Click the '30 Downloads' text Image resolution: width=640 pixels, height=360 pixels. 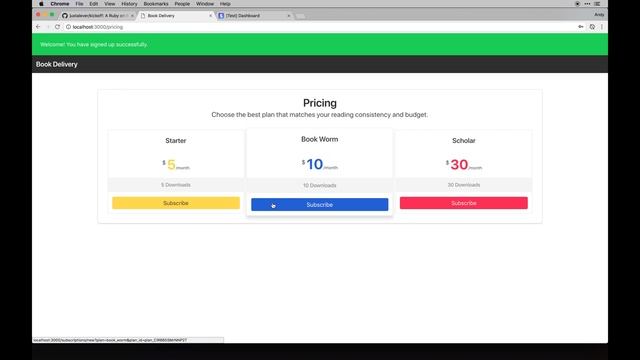pyautogui.click(x=464, y=185)
